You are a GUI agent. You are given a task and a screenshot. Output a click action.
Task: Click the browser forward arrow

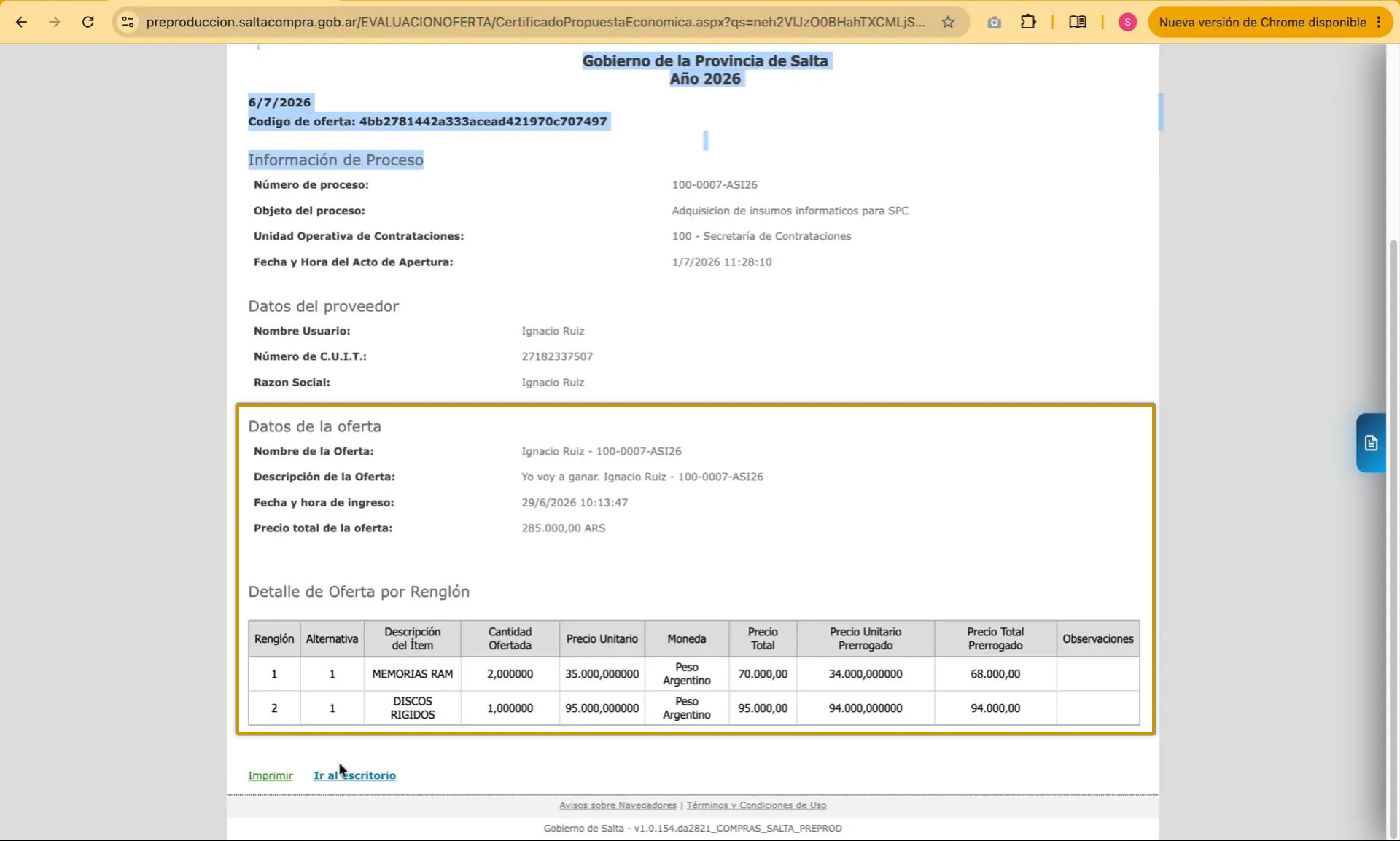point(55,22)
